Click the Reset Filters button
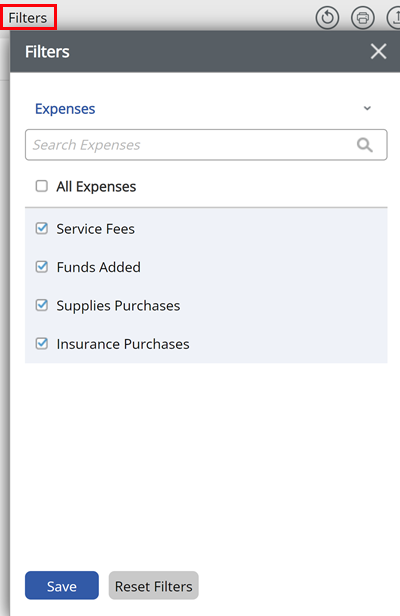400x616 pixels. 154,585
